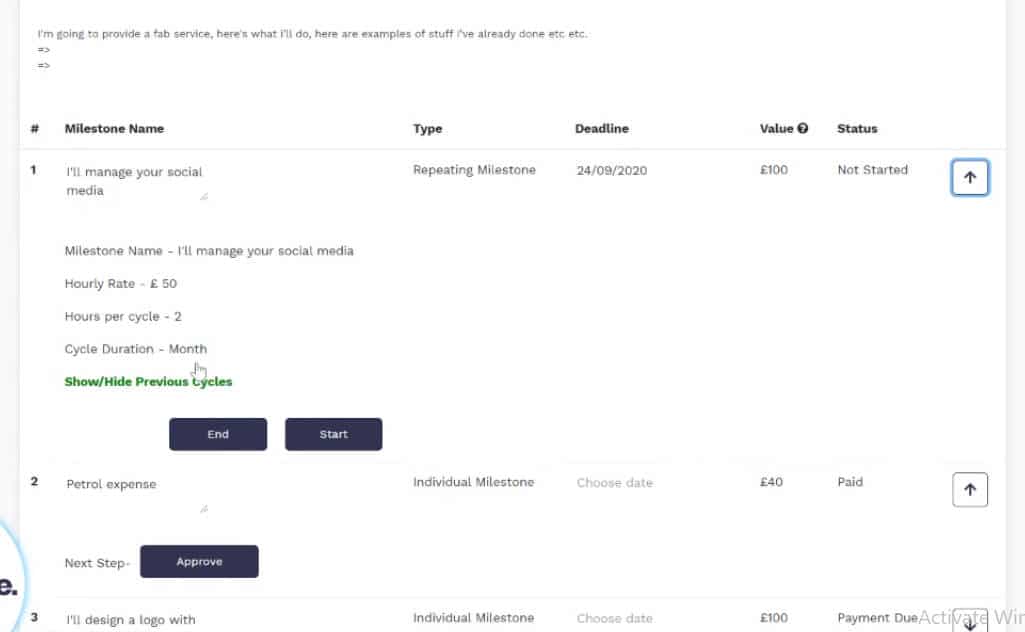
Task: Click the Value column header text
Action: 777,129
